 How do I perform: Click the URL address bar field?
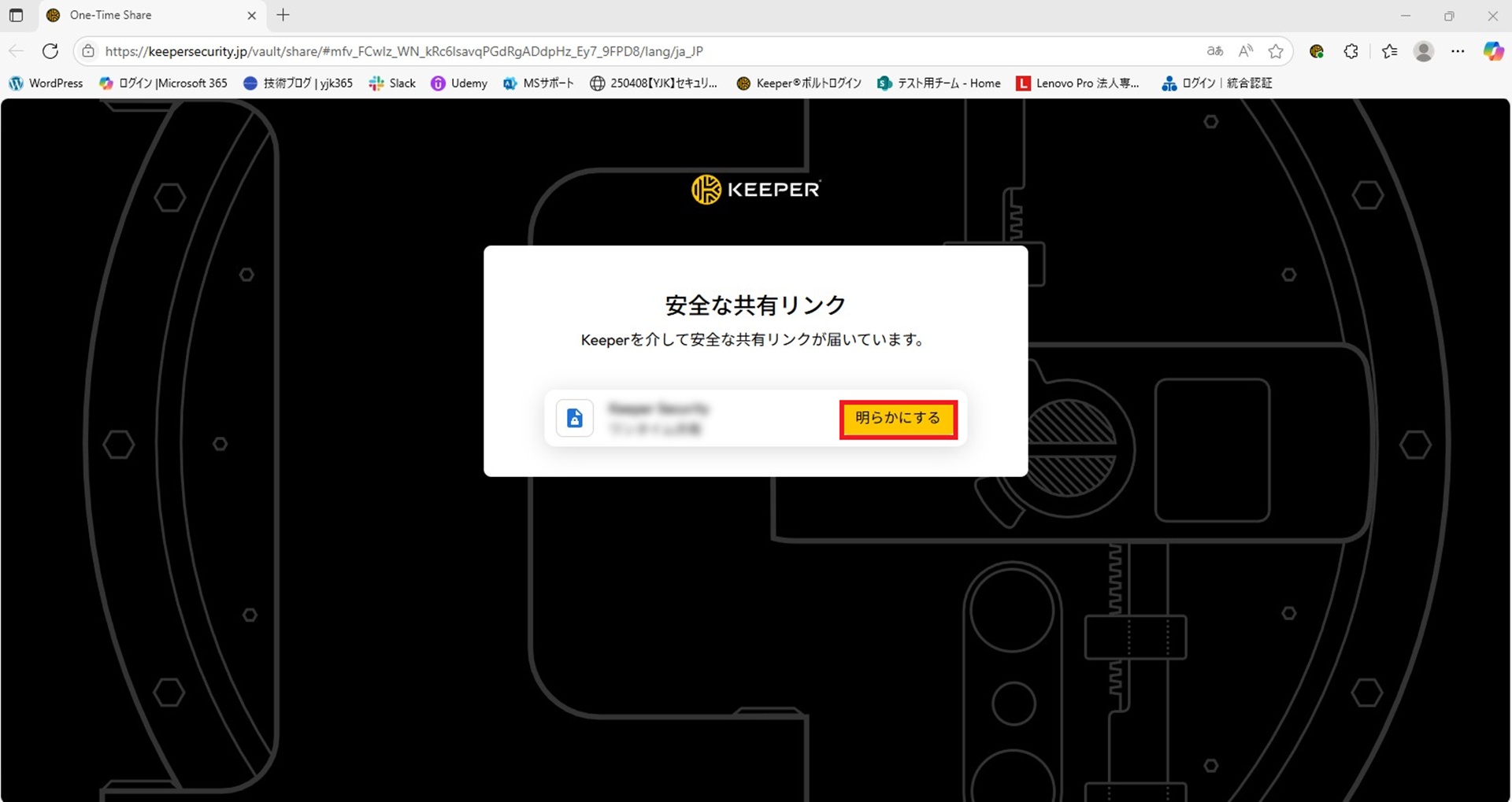[630, 51]
